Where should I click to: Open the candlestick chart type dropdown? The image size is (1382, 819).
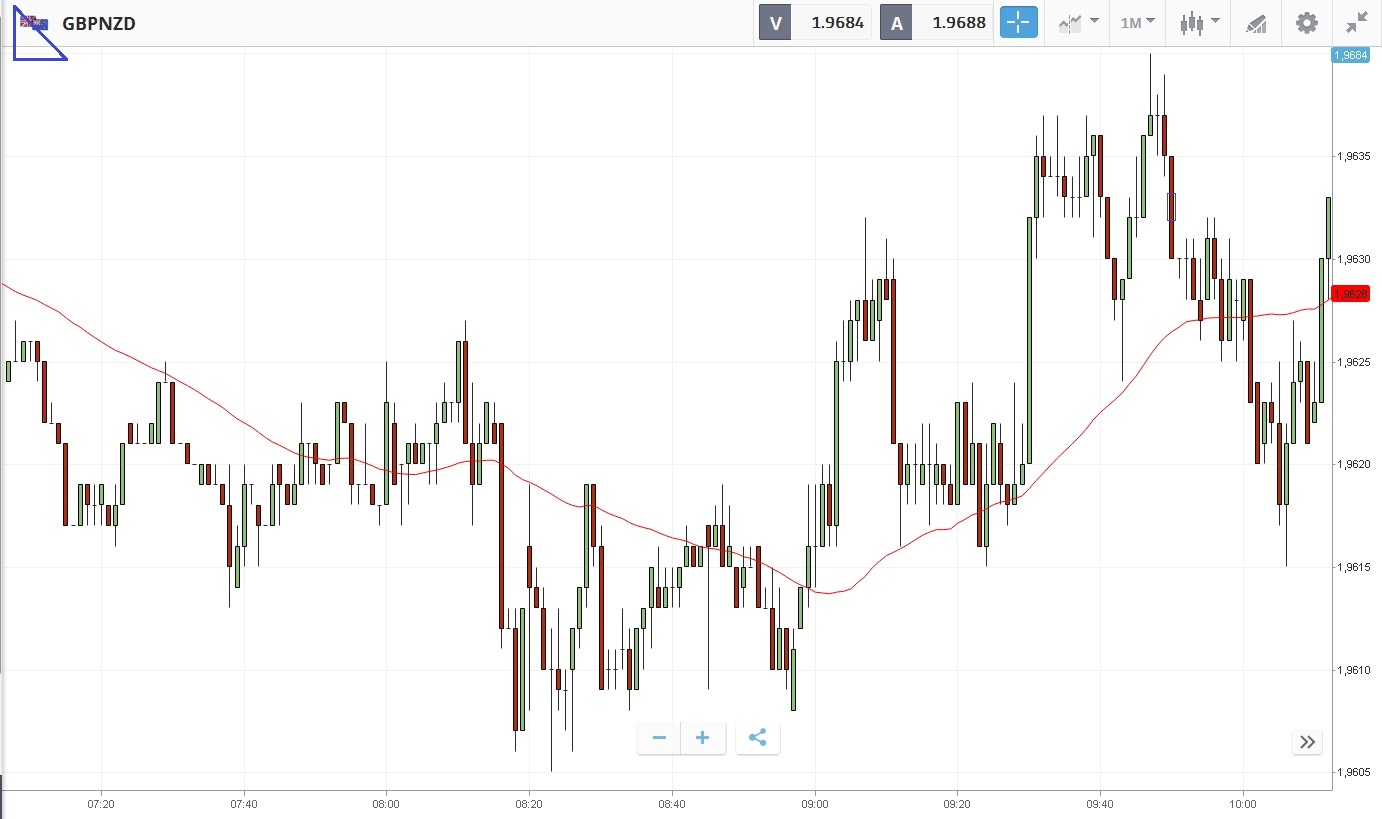tap(1199, 22)
